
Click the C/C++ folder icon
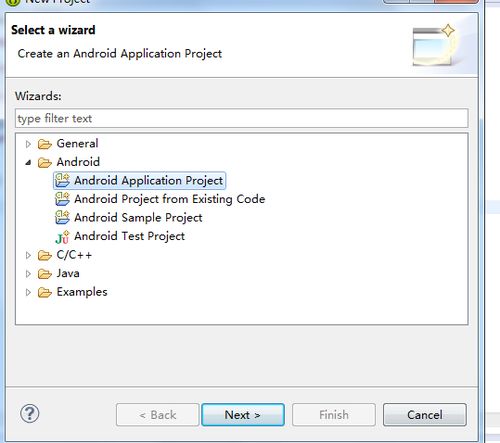(45, 255)
